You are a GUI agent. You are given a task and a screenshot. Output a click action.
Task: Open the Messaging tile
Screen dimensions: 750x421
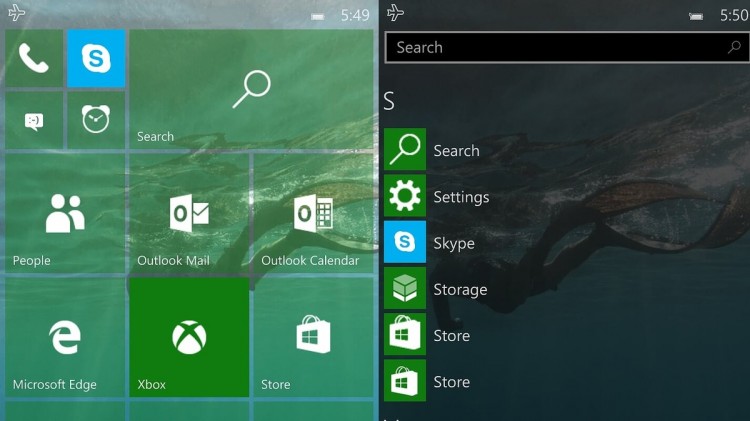coord(34,121)
